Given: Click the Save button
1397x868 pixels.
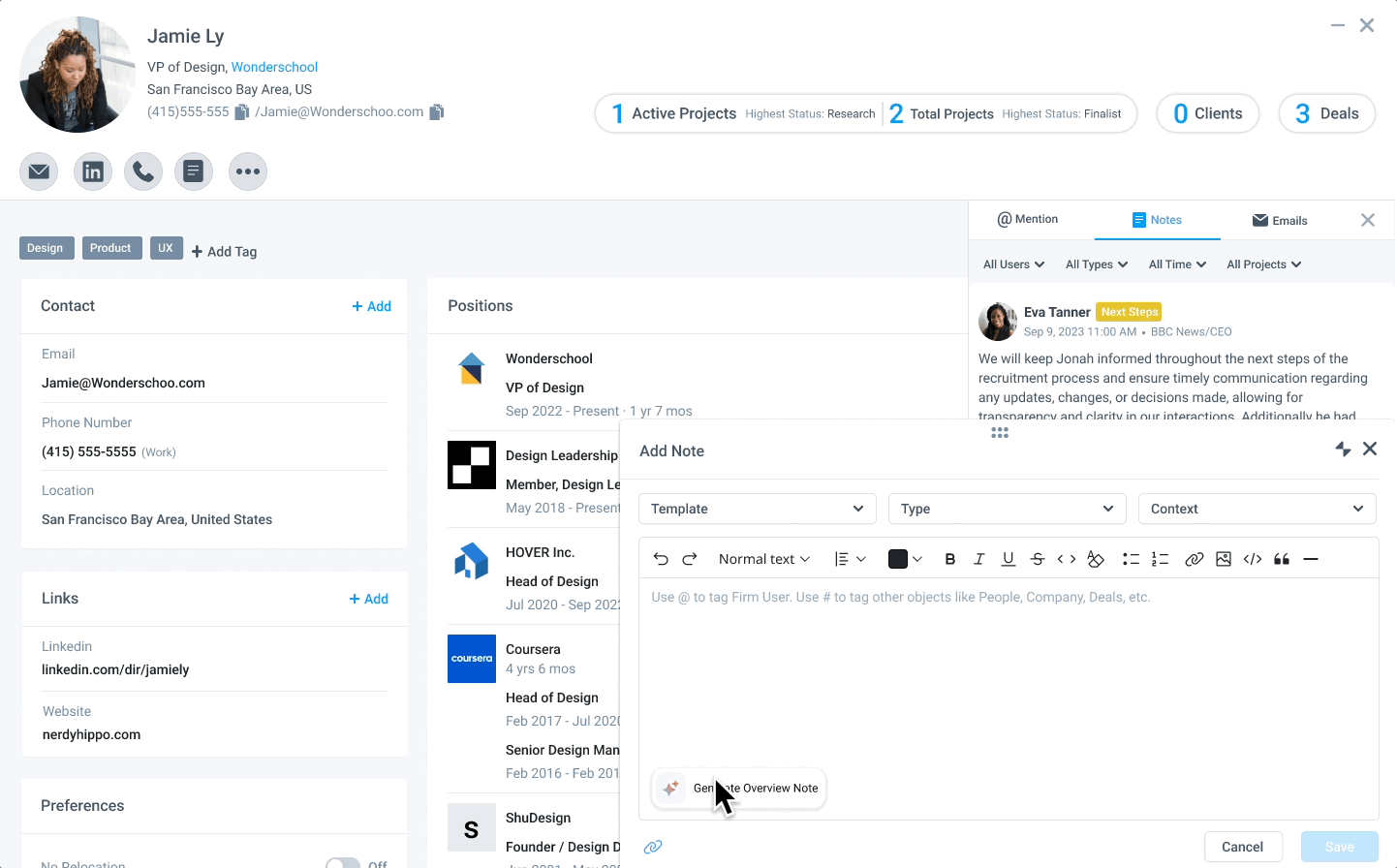Looking at the screenshot, I should pyautogui.click(x=1340, y=847).
